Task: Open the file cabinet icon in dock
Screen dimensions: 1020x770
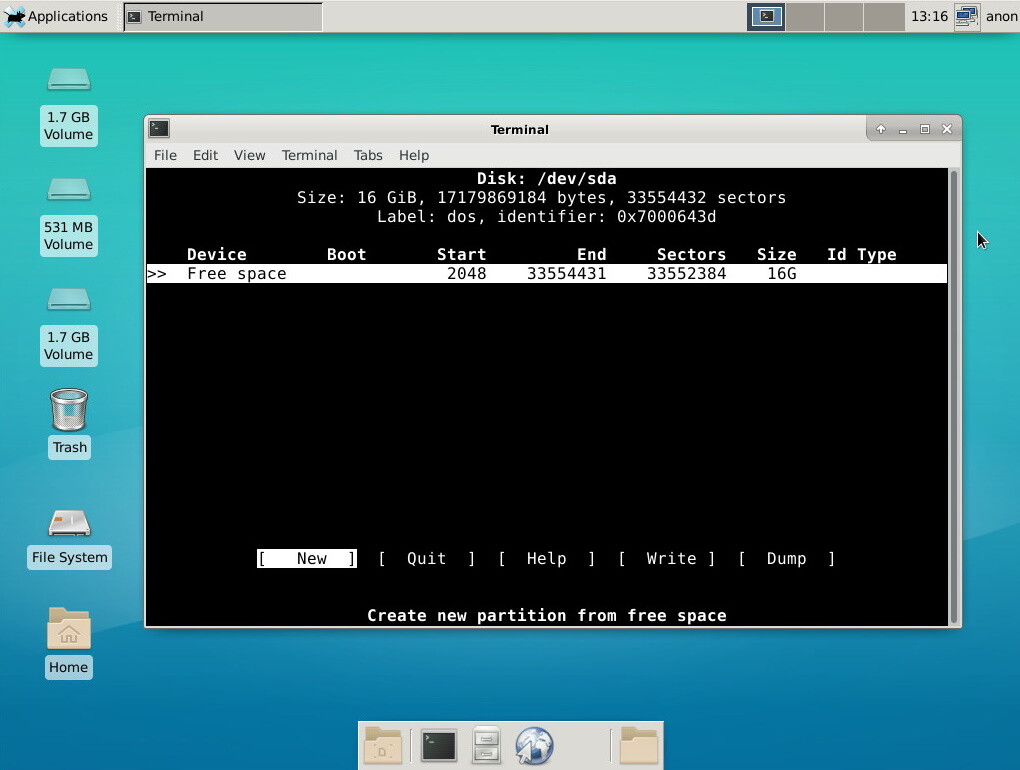Action: click(x=486, y=746)
